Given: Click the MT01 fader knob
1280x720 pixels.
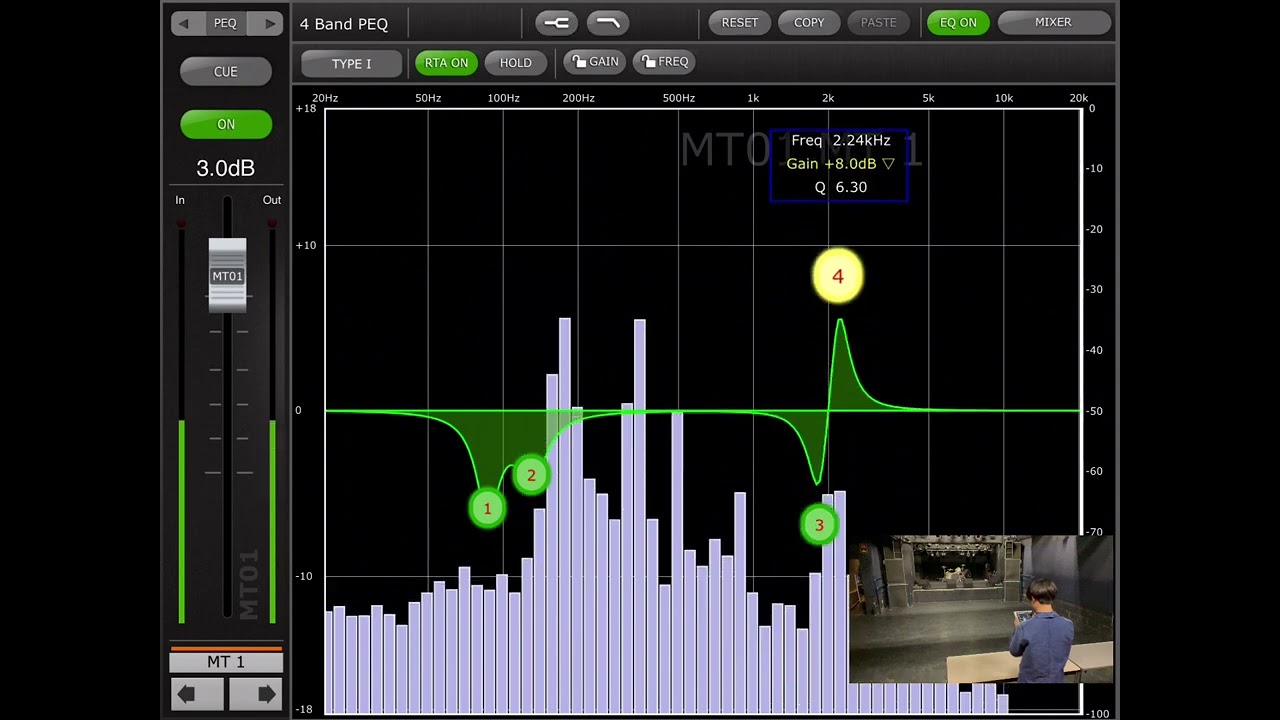Looking at the screenshot, I should [x=227, y=275].
